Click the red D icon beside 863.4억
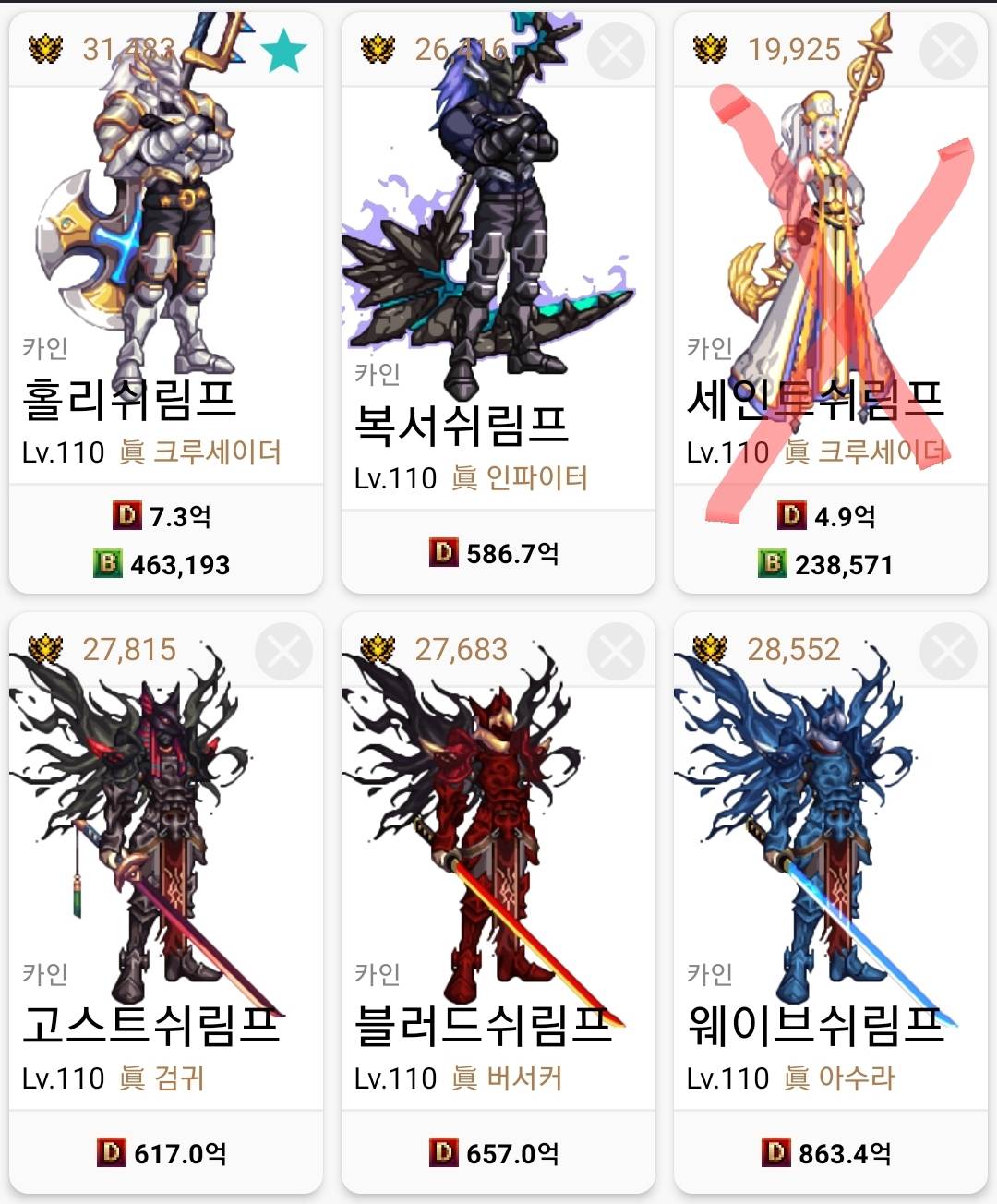Viewport: 997px width, 1204px height. [x=776, y=1152]
